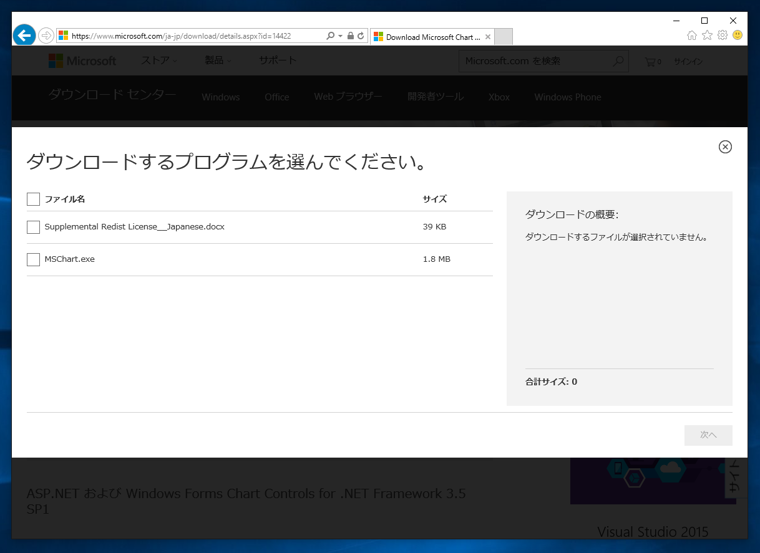Click the browser forward arrow button
The height and width of the screenshot is (553, 760).
pyautogui.click(x=46, y=36)
